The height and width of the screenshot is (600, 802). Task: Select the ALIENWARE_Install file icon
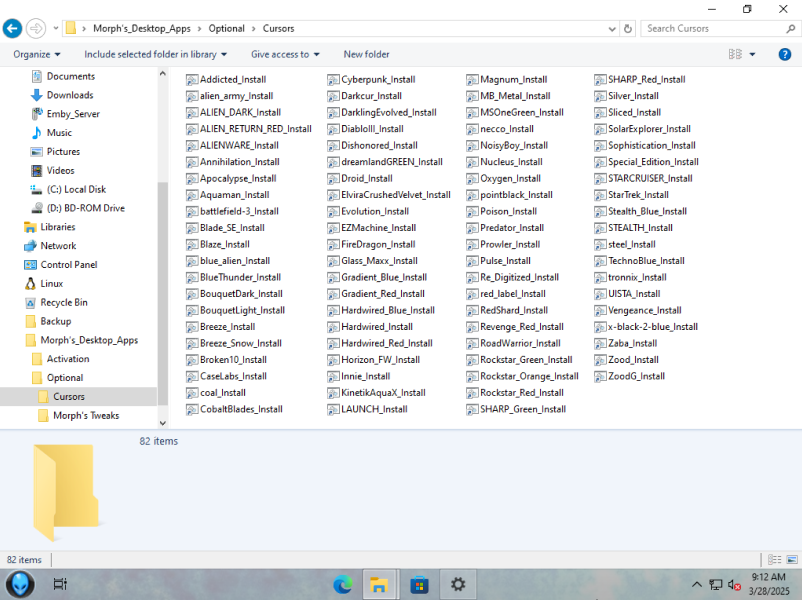tap(192, 146)
